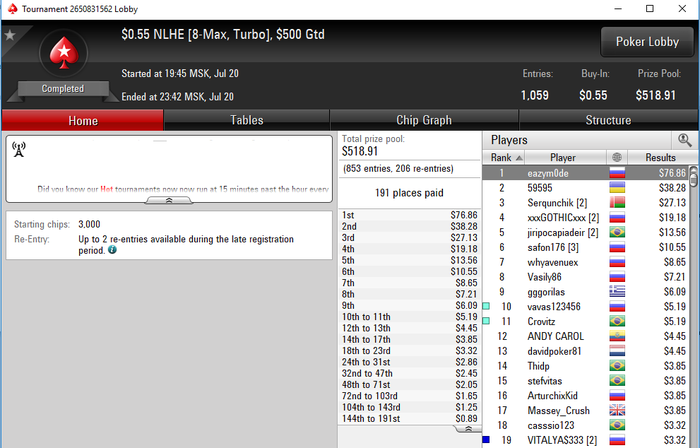Open the Chip Graph tab
The height and width of the screenshot is (448, 700).
pyautogui.click(x=424, y=120)
